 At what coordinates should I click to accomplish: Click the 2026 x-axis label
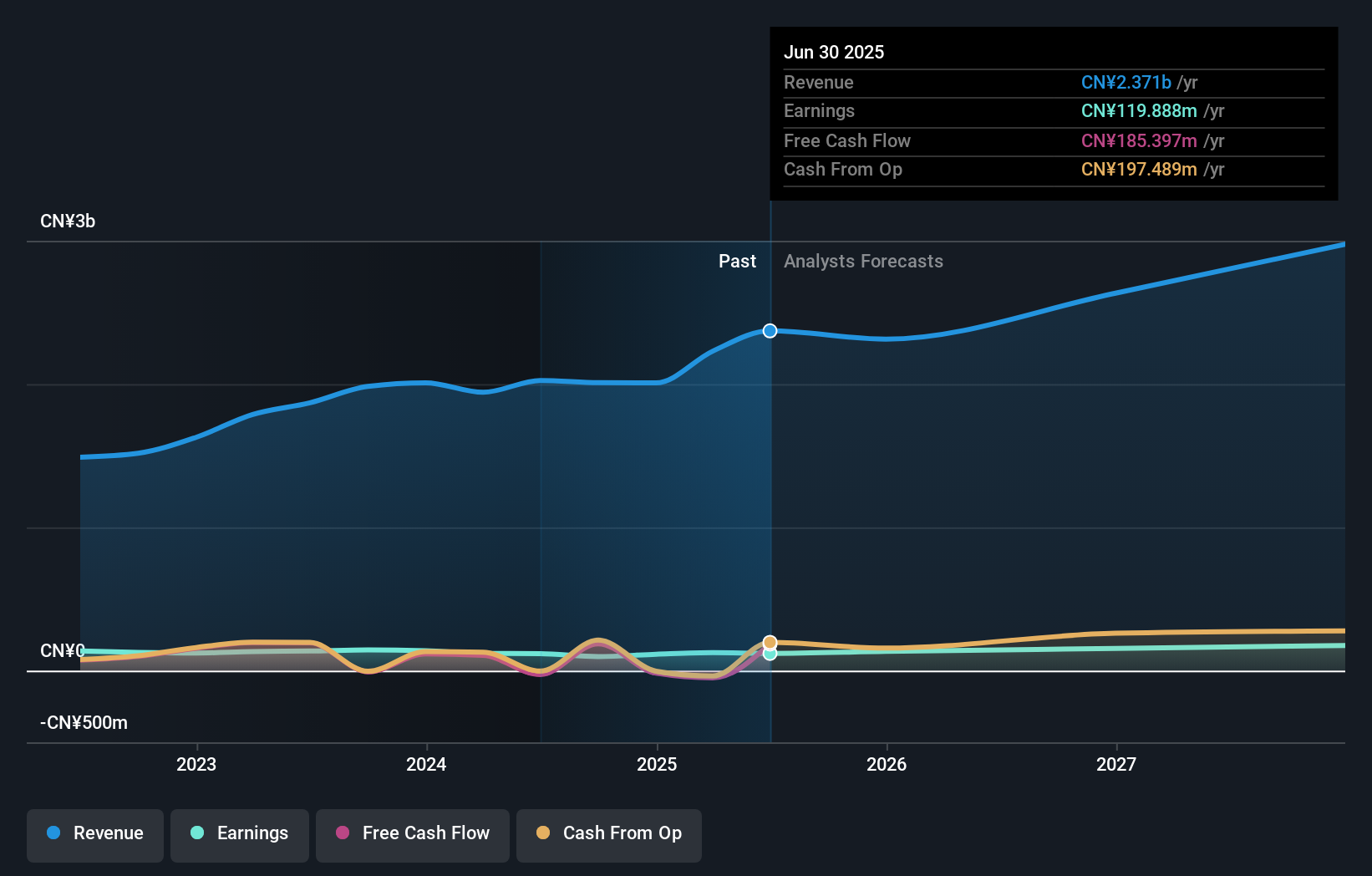point(887,764)
